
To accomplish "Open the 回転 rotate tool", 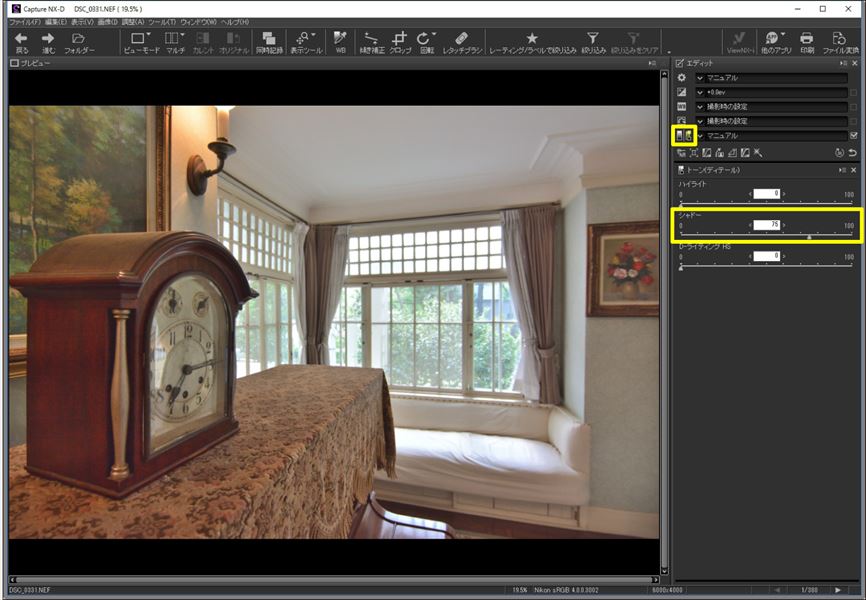I will [427, 42].
